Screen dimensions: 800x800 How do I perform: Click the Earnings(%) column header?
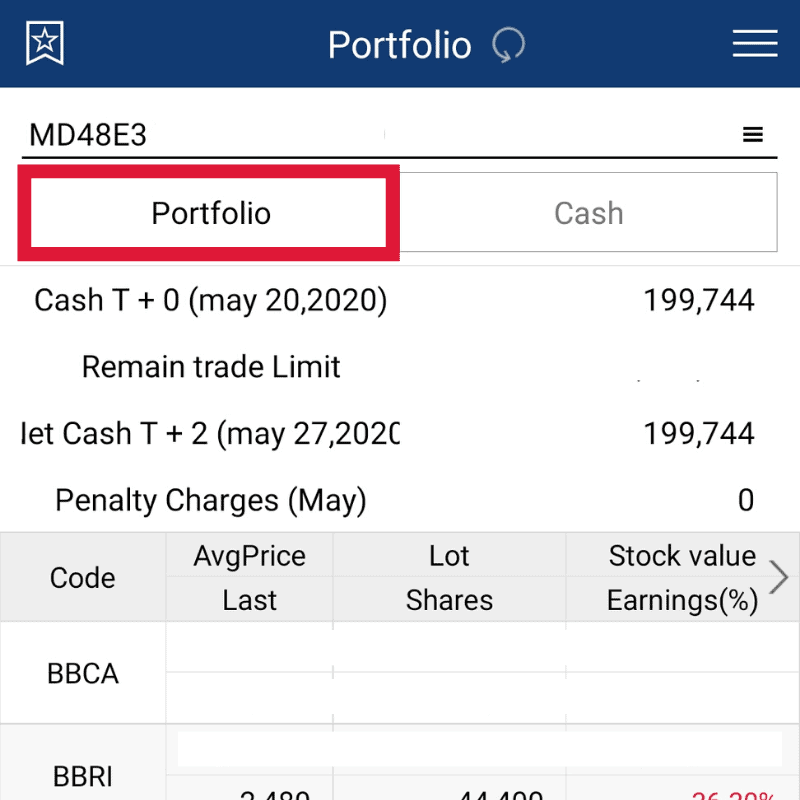682,600
